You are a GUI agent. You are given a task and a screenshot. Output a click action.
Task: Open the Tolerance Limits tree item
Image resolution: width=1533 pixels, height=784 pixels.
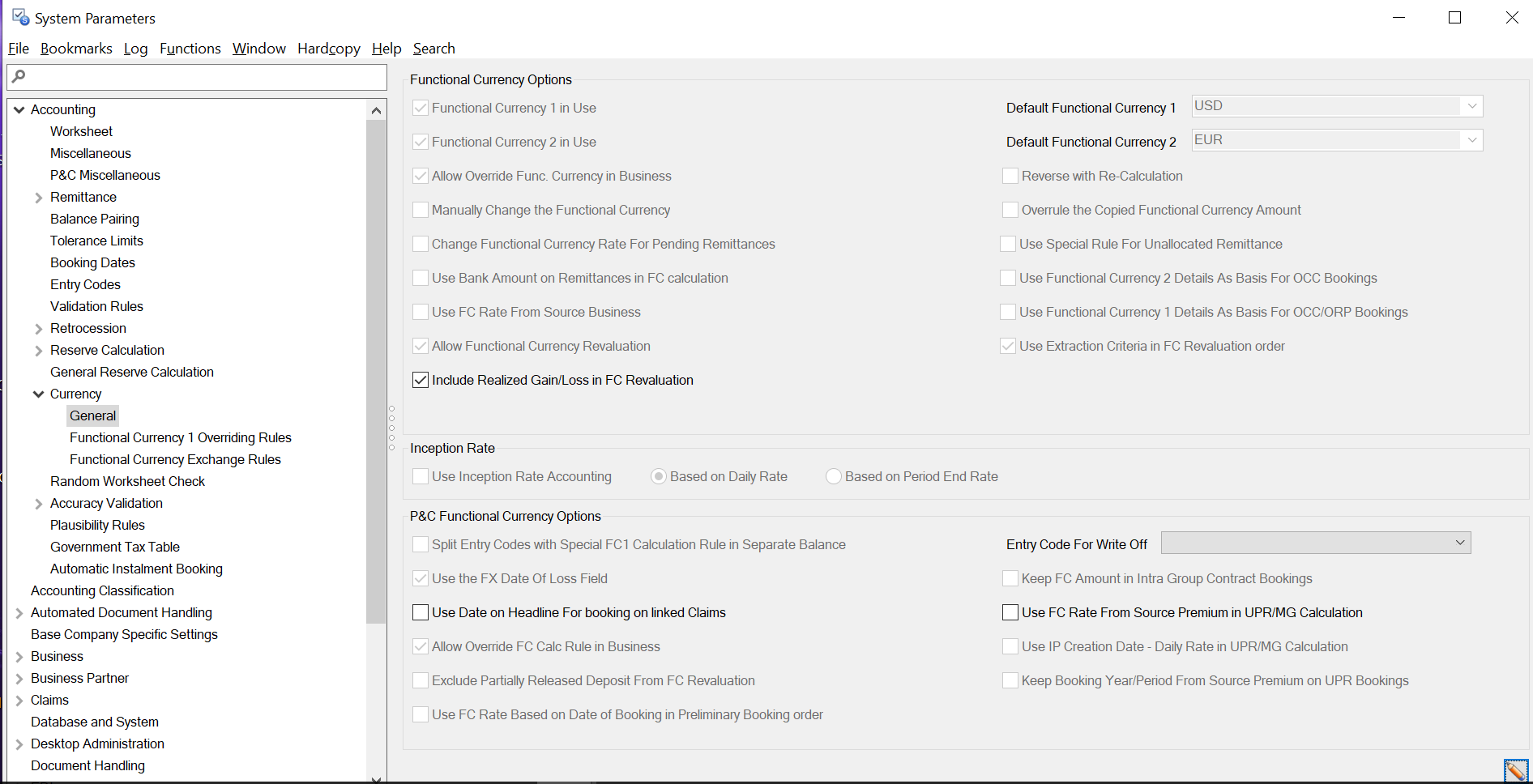coord(96,241)
